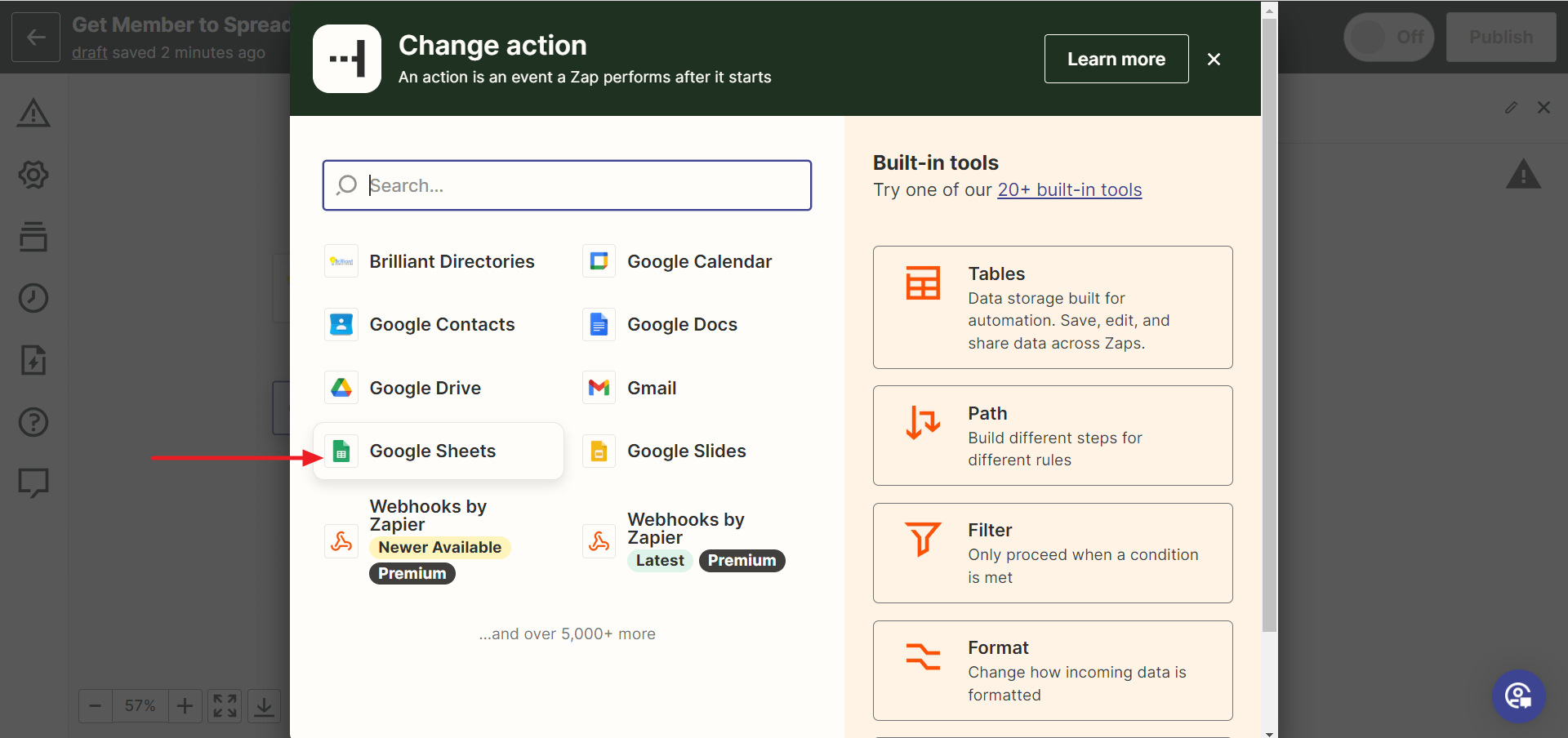Close the Change action dialog

click(1214, 59)
